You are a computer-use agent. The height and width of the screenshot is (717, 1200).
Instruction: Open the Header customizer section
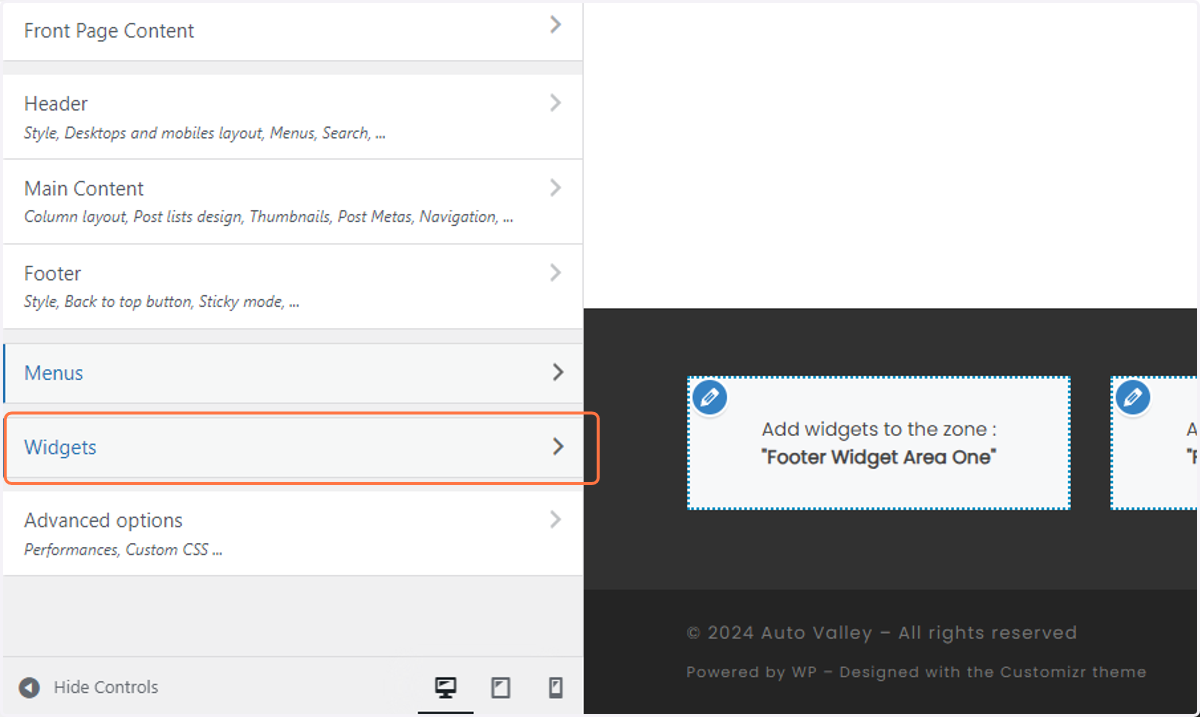(x=292, y=117)
